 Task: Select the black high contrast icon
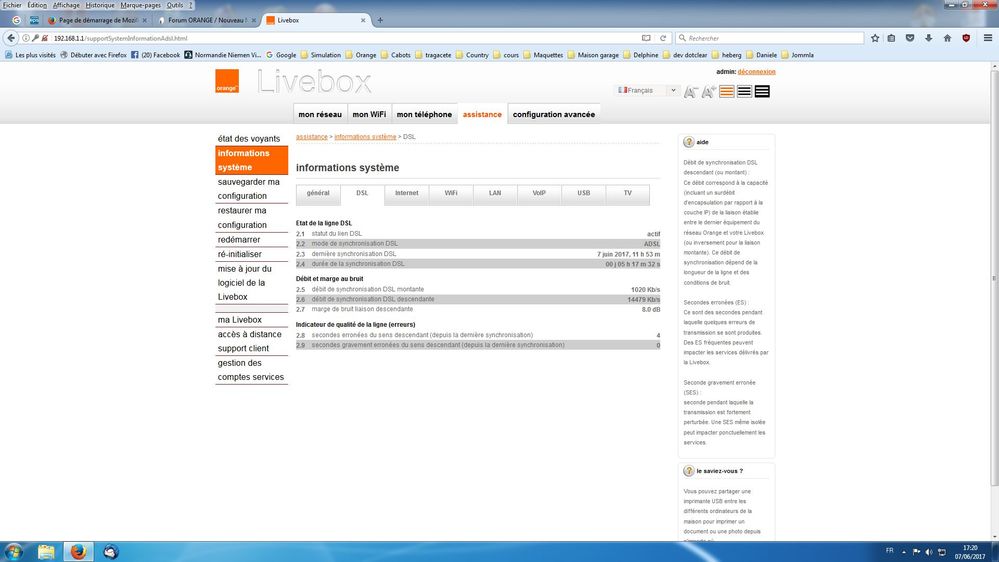[x=762, y=92]
